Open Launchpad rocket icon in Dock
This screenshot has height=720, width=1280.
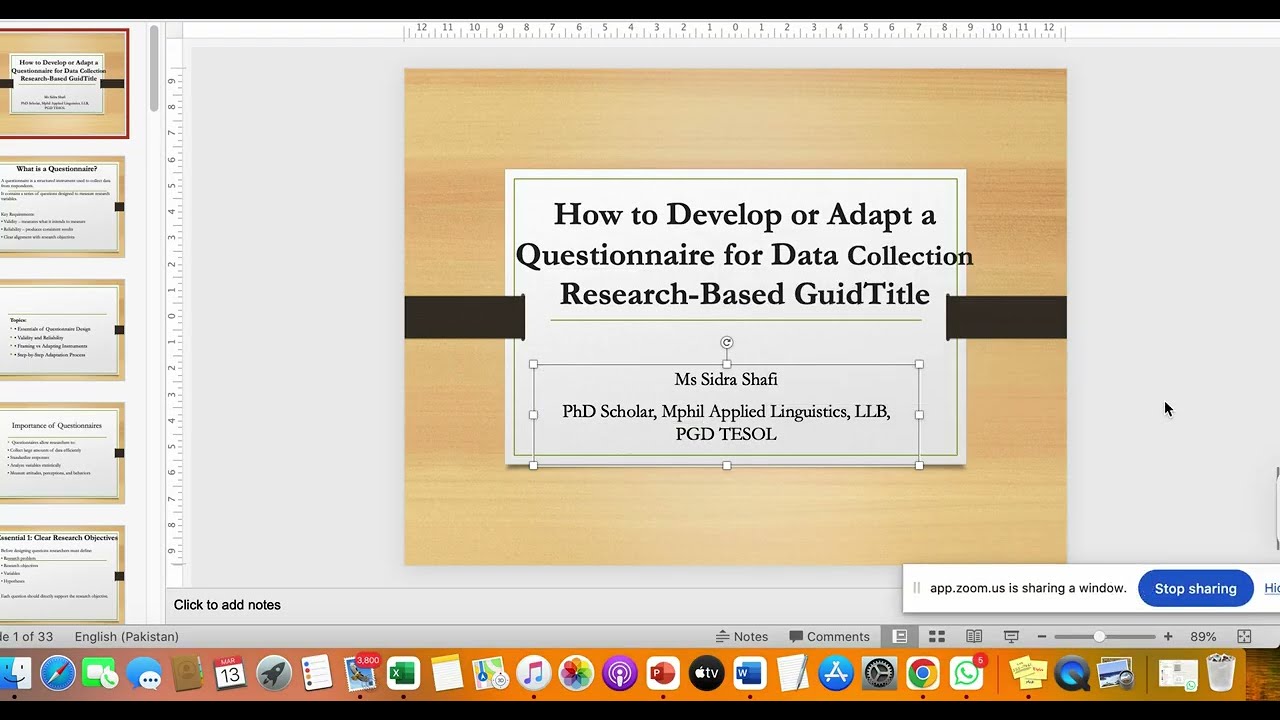tap(274, 673)
